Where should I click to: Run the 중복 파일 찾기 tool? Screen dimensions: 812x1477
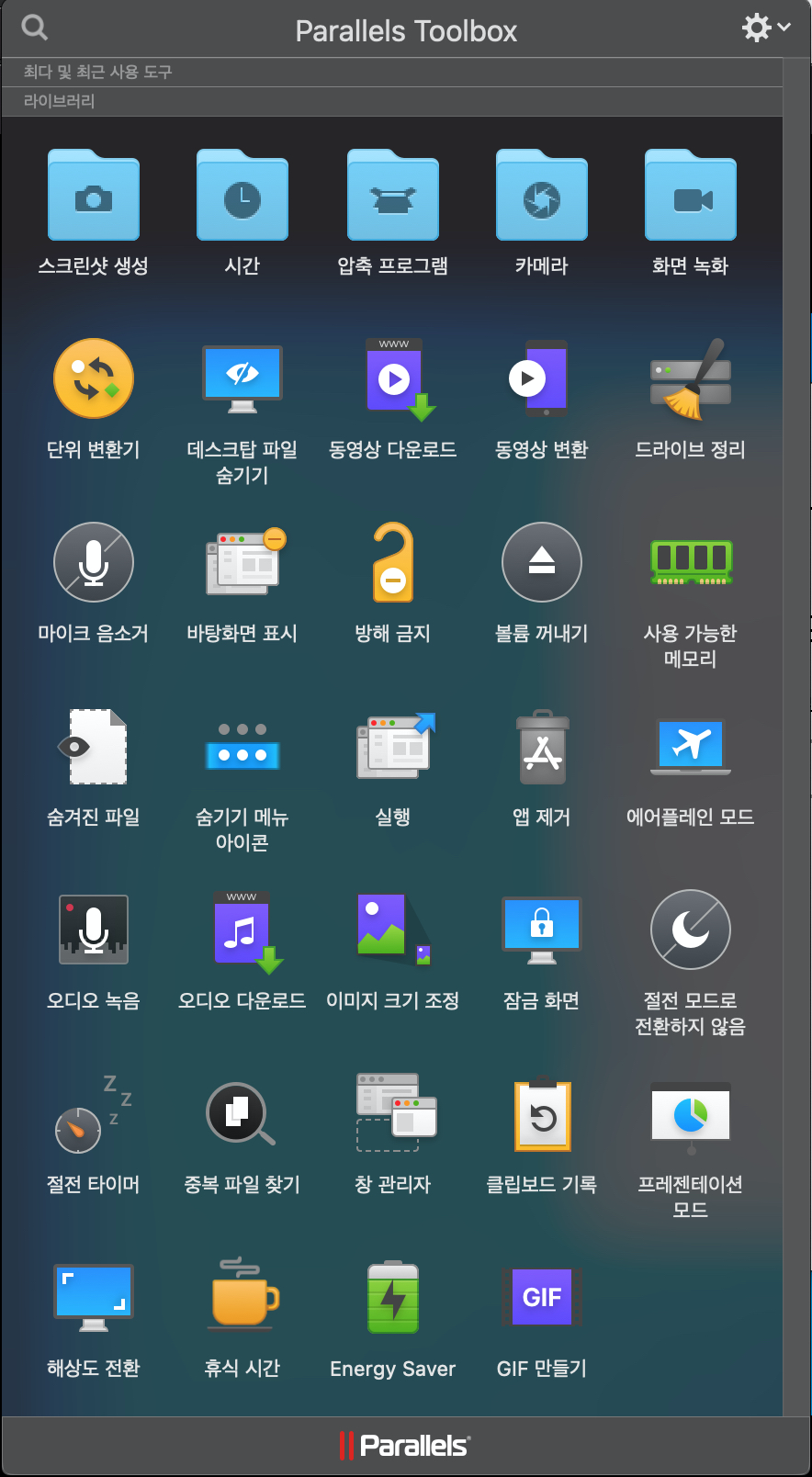(x=241, y=1113)
